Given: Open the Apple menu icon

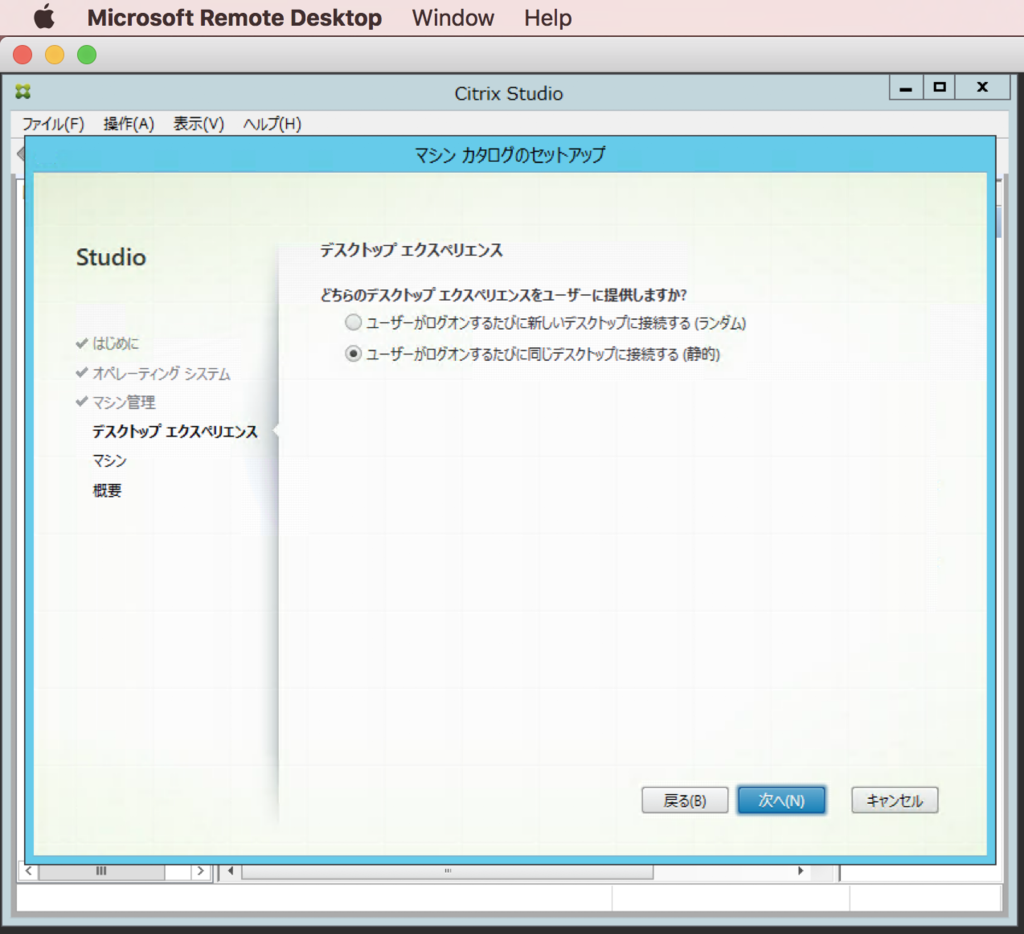Looking at the screenshot, I should tap(44, 17).
